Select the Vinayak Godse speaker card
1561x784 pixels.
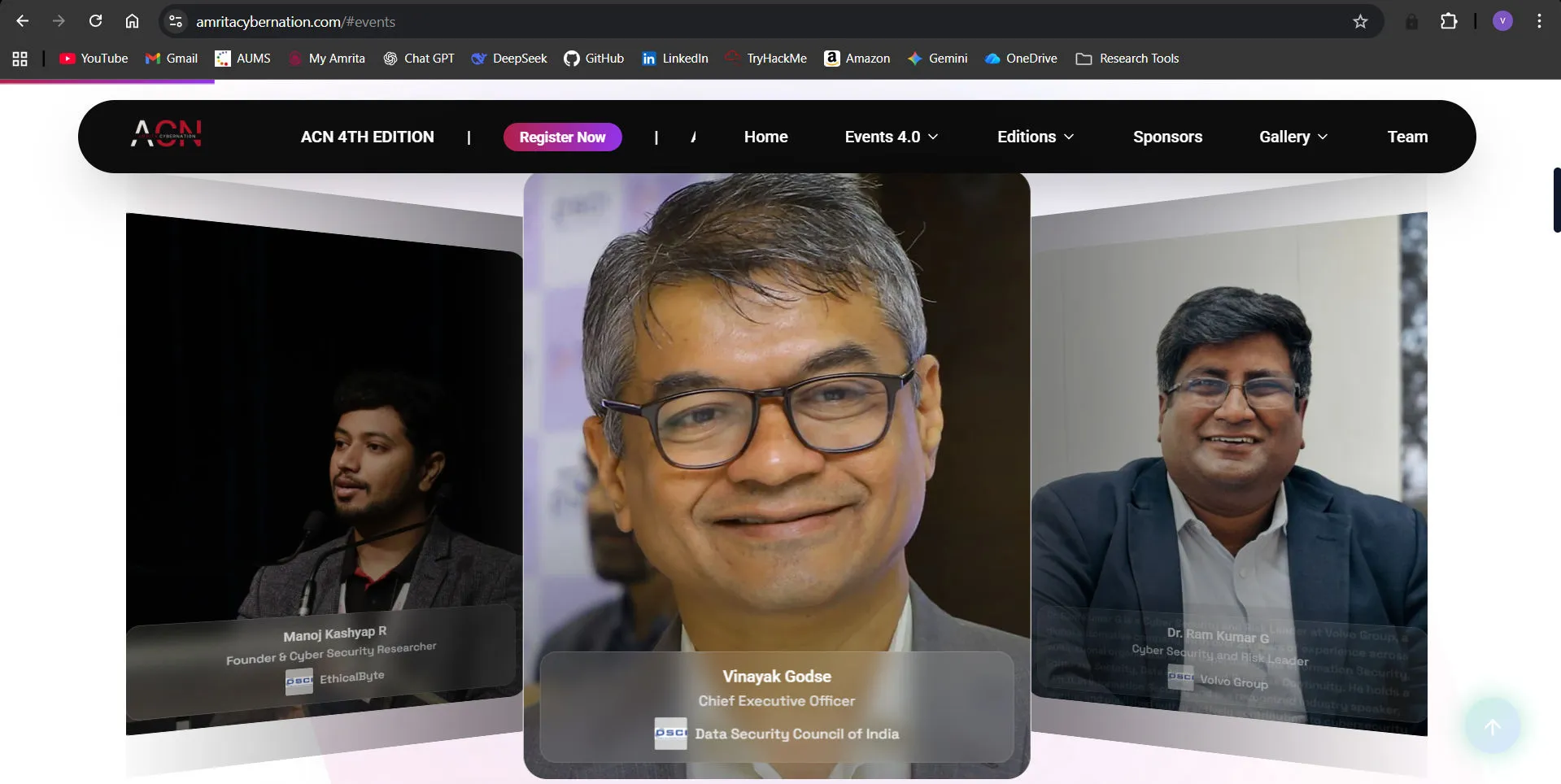777,476
